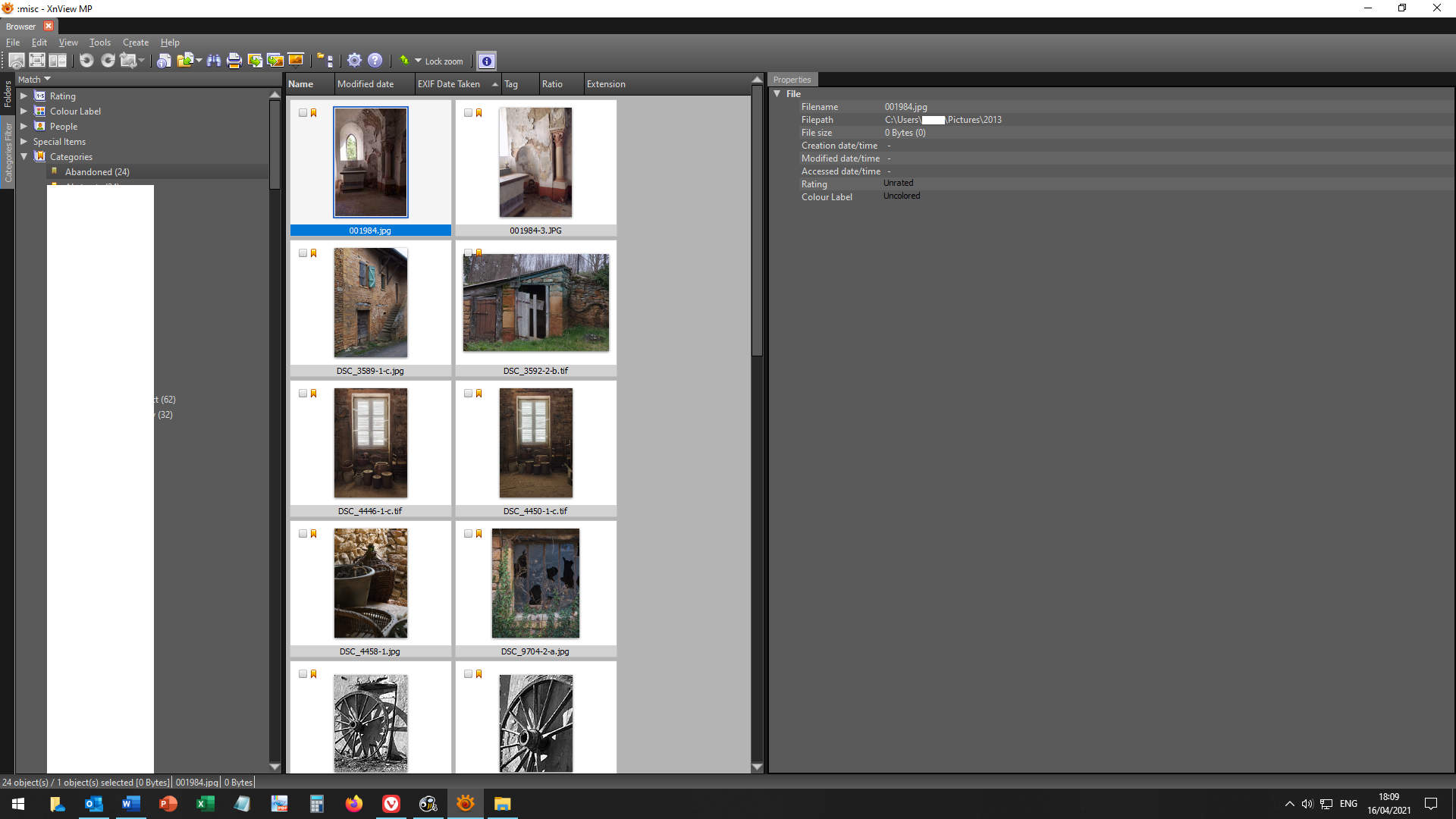Viewport: 1456px width, 819px height.
Task: Click the rotate left toolbar icon
Action: pos(86,61)
